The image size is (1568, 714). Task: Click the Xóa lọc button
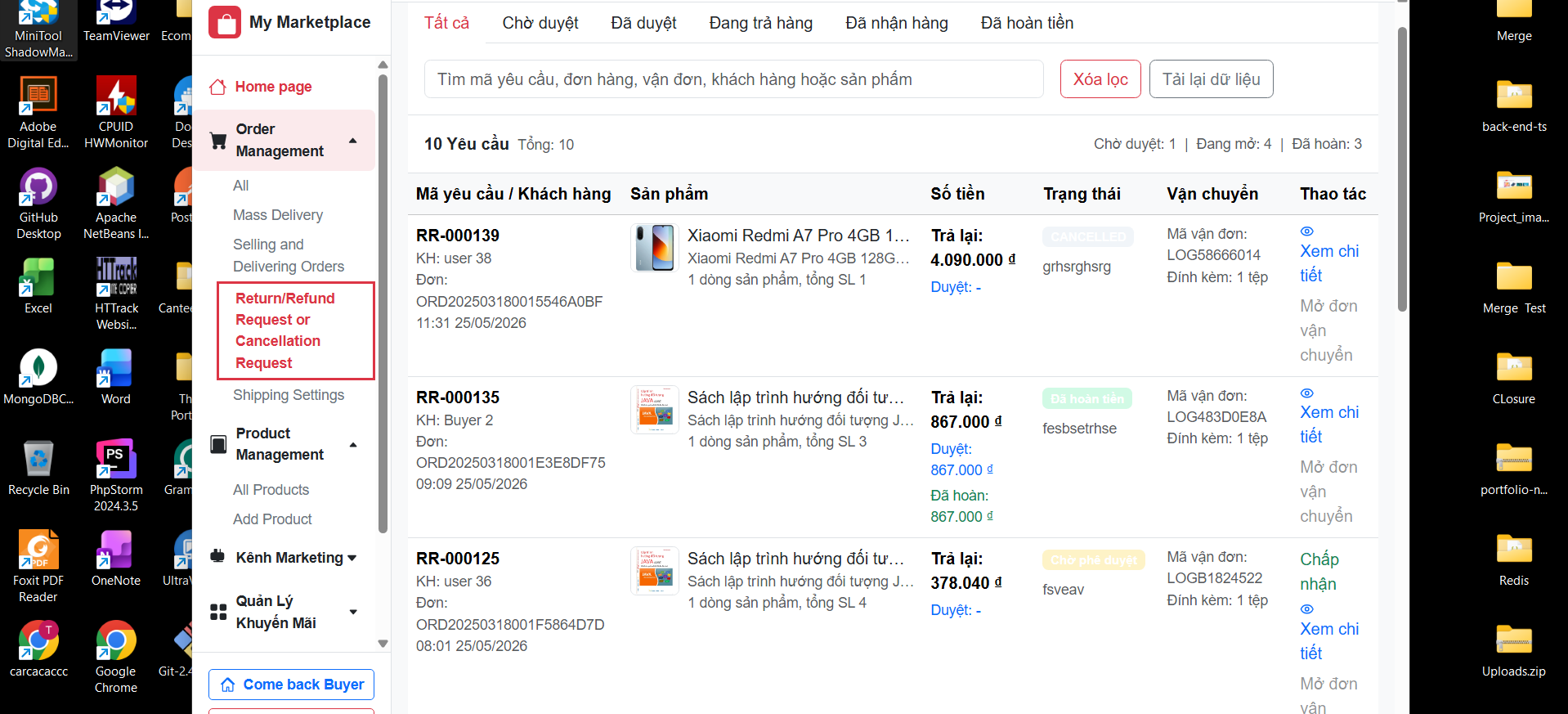click(1100, 79)
